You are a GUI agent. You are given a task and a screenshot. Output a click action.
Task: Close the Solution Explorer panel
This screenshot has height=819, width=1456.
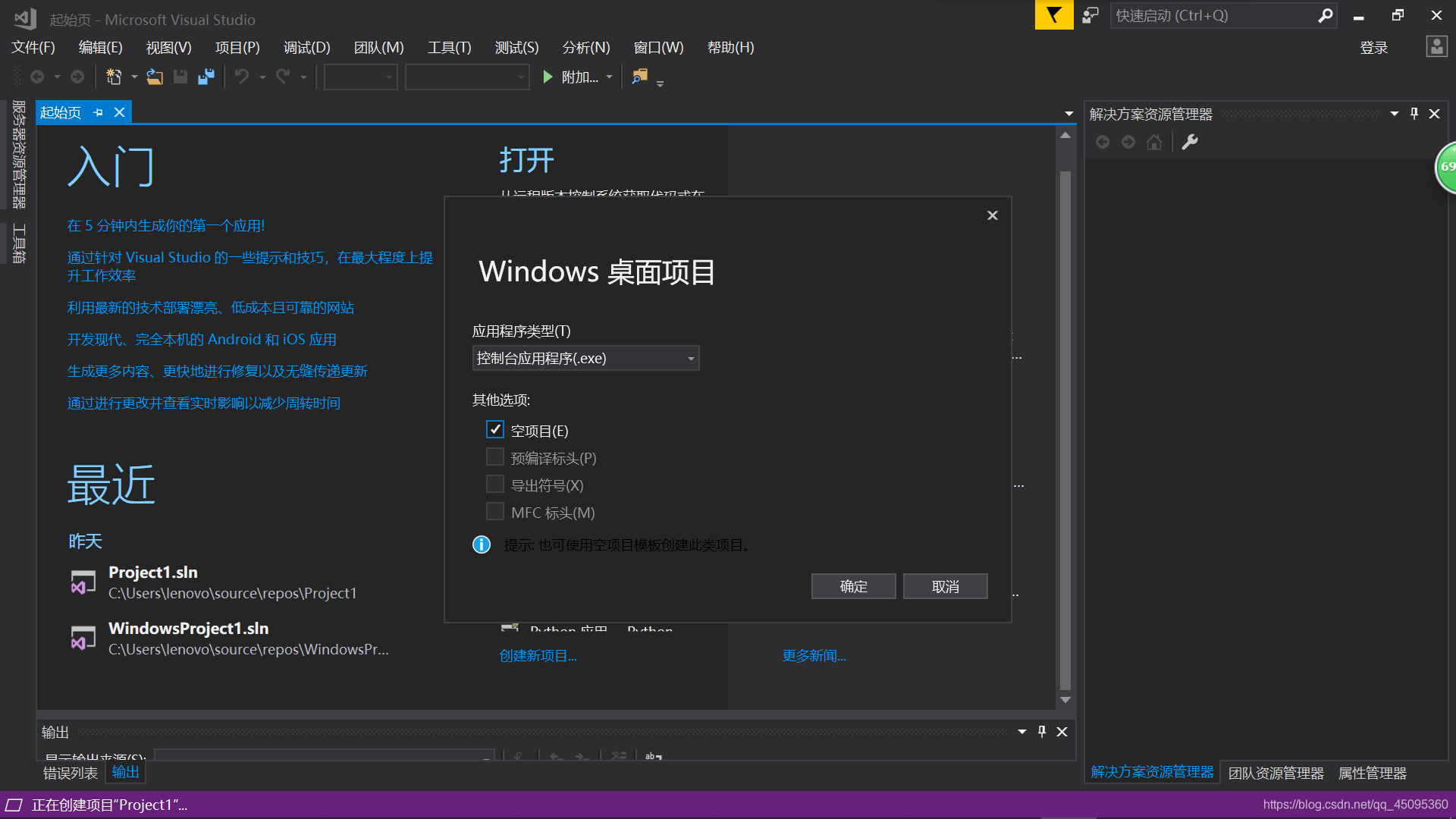click(x=1434, y=114)
